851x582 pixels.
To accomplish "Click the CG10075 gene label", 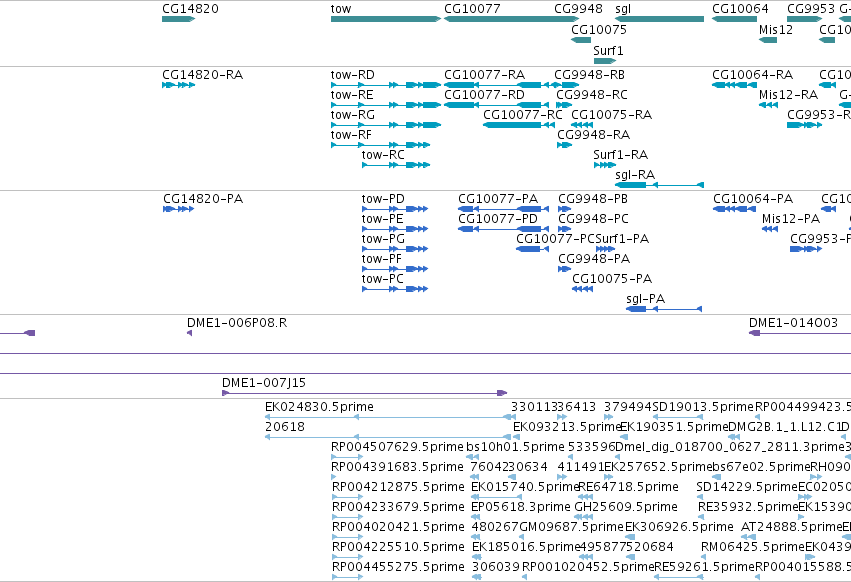I will point(599,29).
